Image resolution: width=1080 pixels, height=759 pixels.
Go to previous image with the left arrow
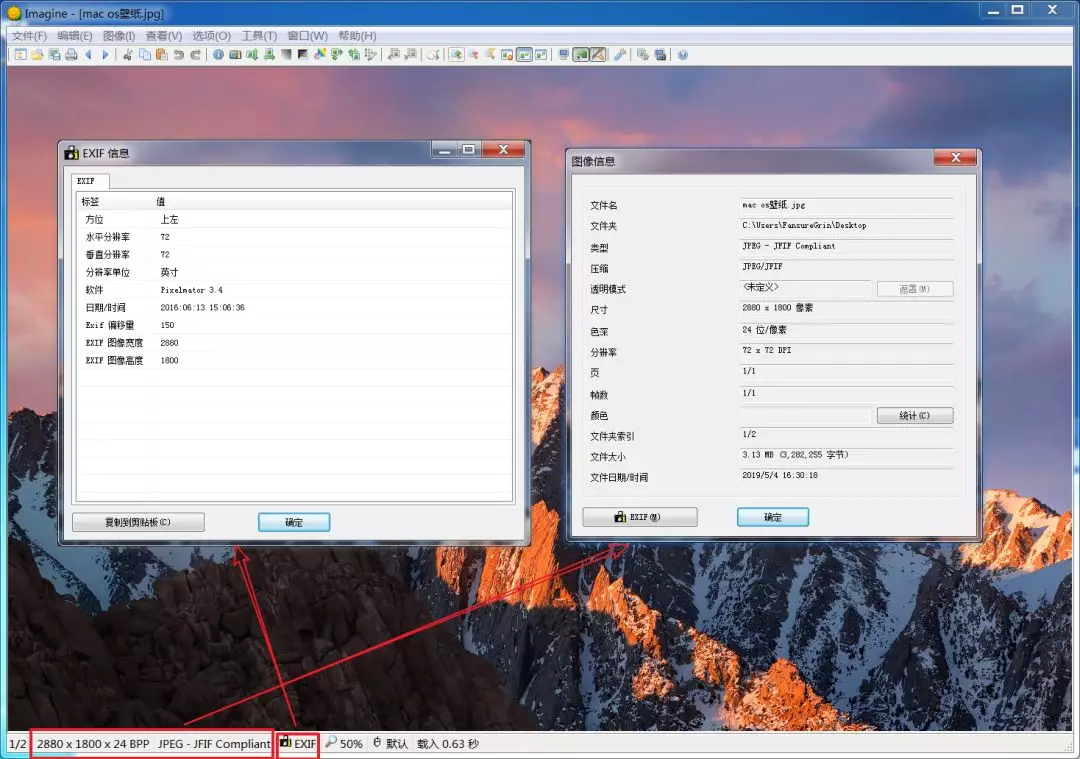(x=88, y=55)
